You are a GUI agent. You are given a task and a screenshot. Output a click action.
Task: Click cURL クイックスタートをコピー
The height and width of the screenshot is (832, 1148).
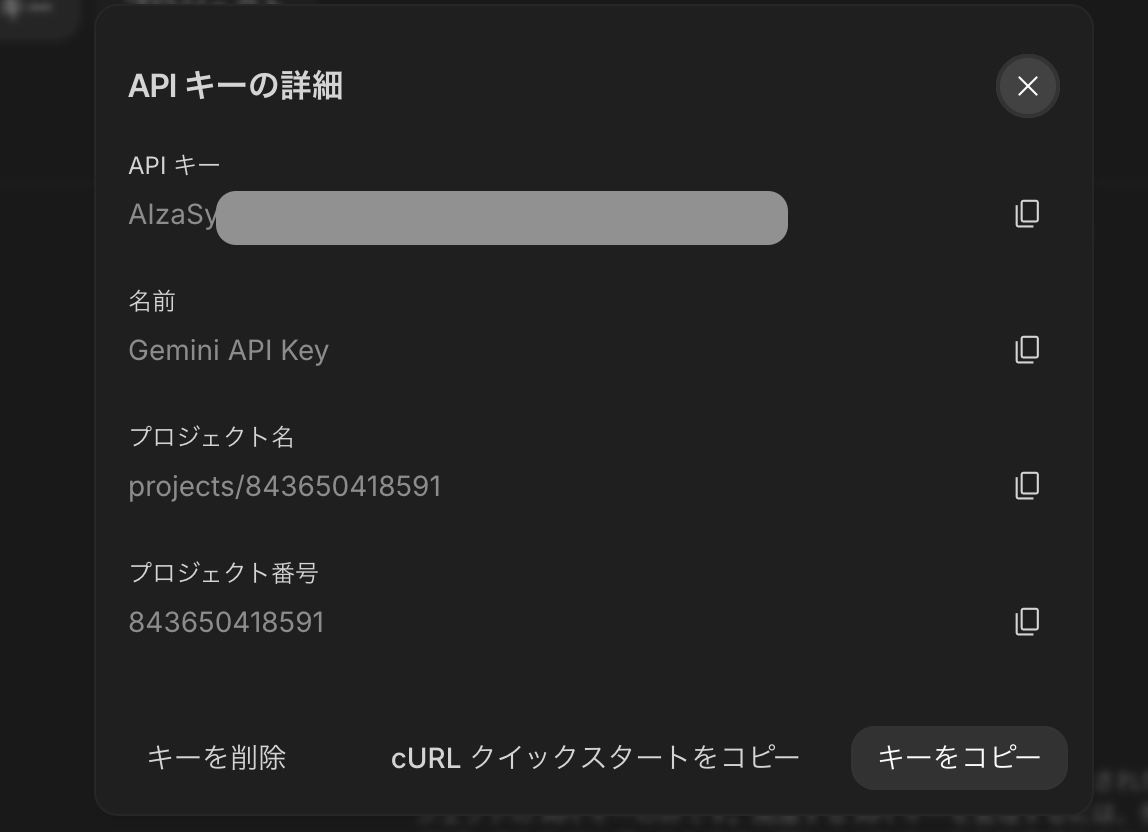pyautogui.click(x=595, y=758)
